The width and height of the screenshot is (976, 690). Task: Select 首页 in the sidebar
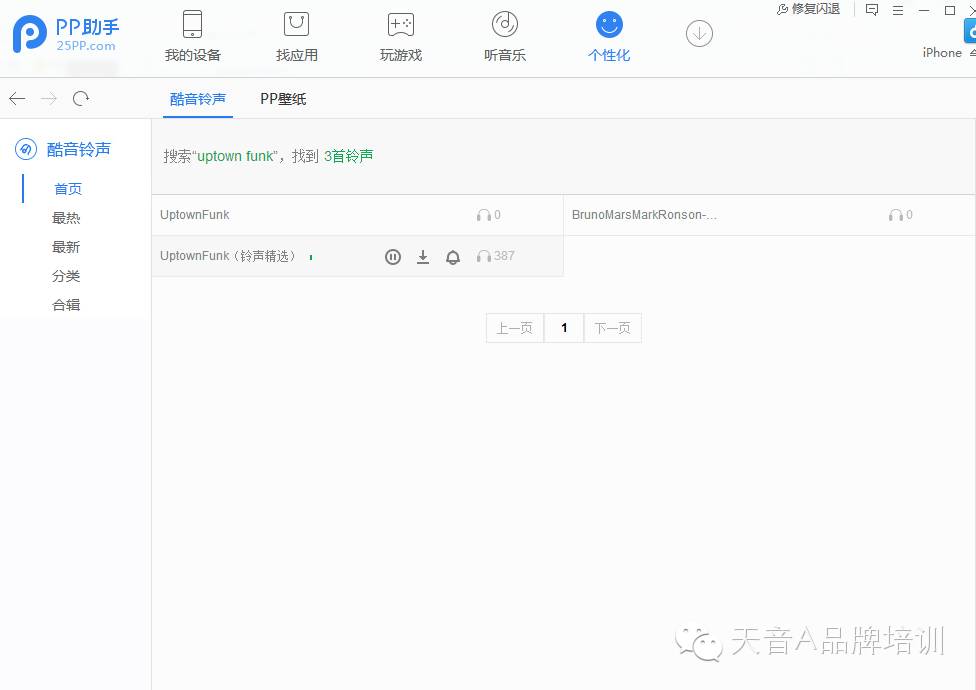(68, 189)
